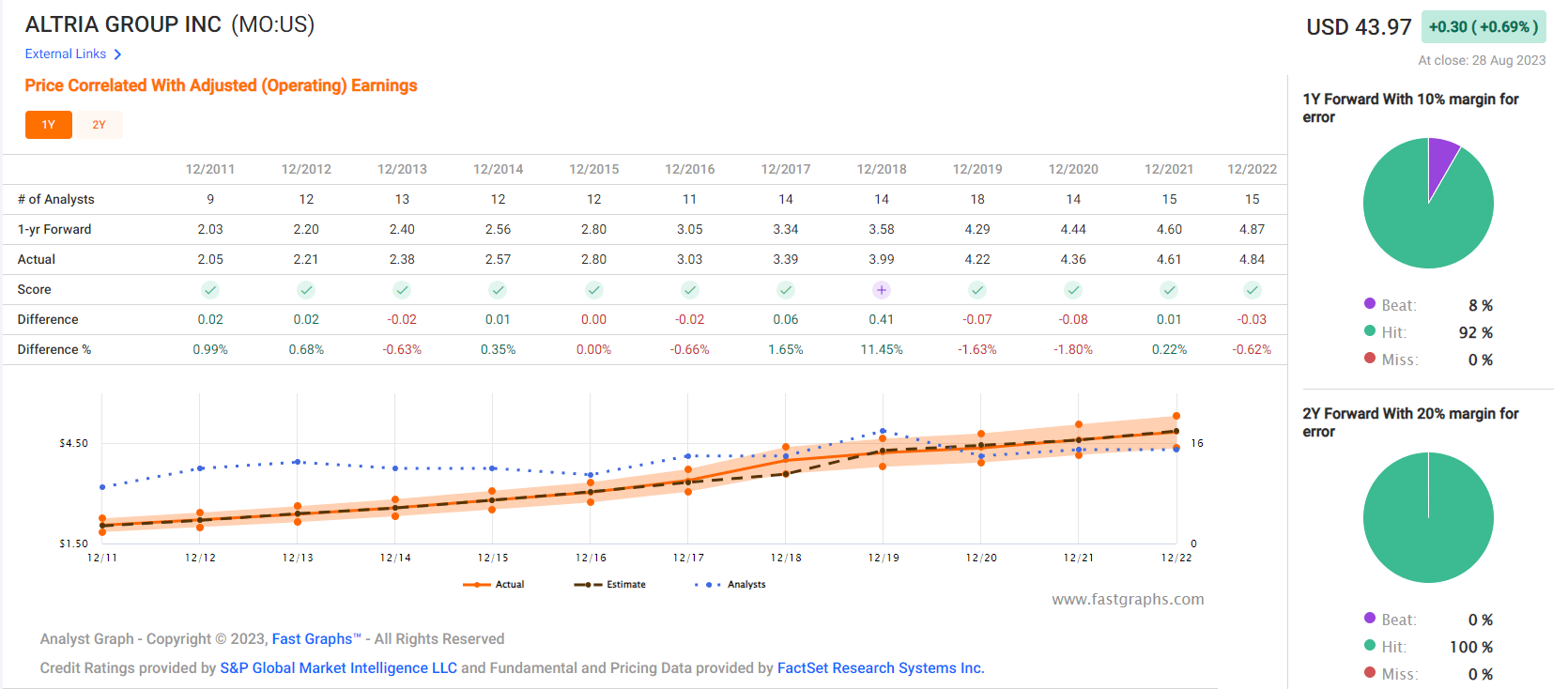The image size is (1568, 689).
Task: Click the -1.80% difference value
Action: (1073, 349)
